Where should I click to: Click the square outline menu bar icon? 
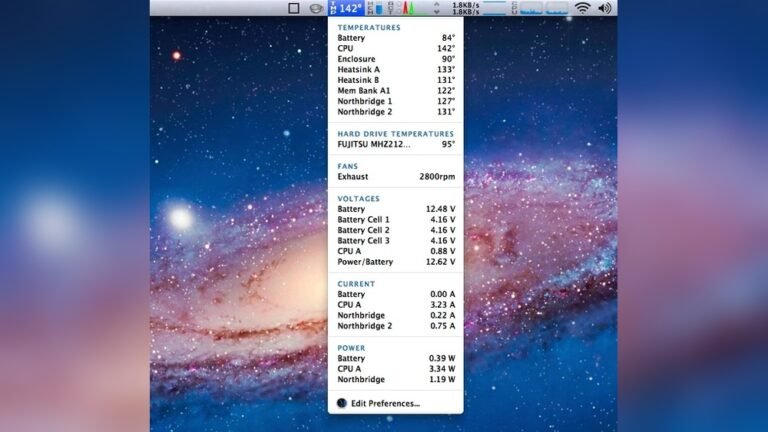(x=293, y=8)
